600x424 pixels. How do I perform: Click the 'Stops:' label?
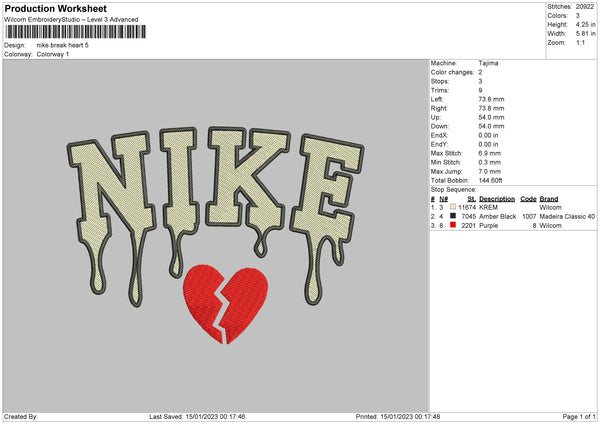pos(440,81)
